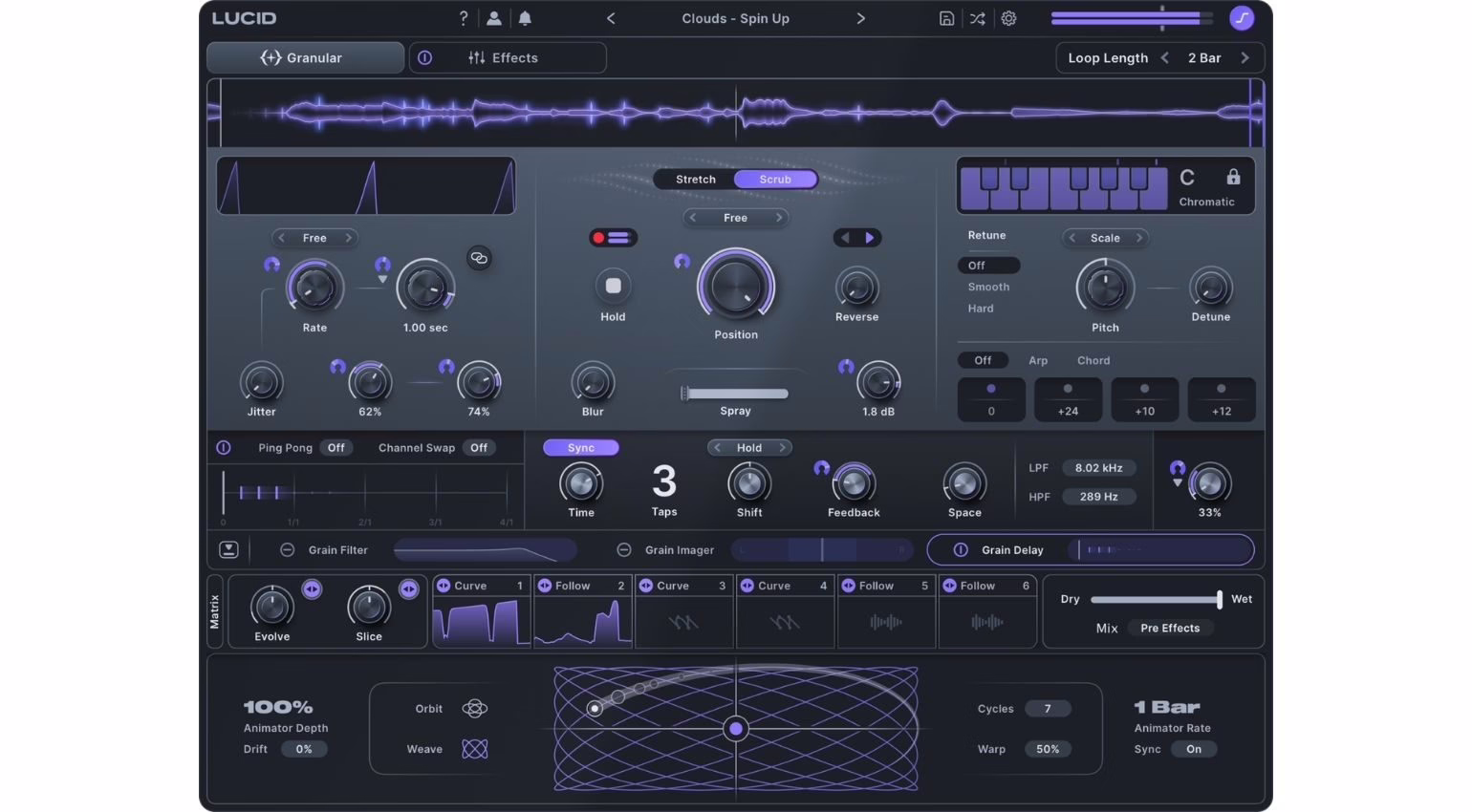
Task: Toggle the delay Sync button
Action: [581, 447]
